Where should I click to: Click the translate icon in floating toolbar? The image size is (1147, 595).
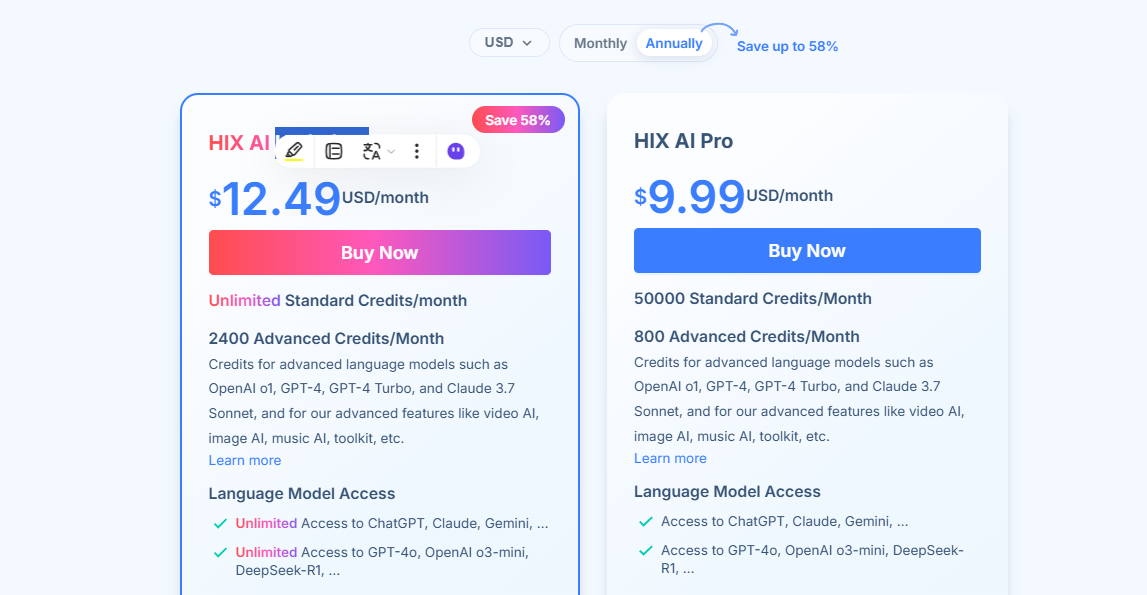pyautogui.click(x=372, y=151)
